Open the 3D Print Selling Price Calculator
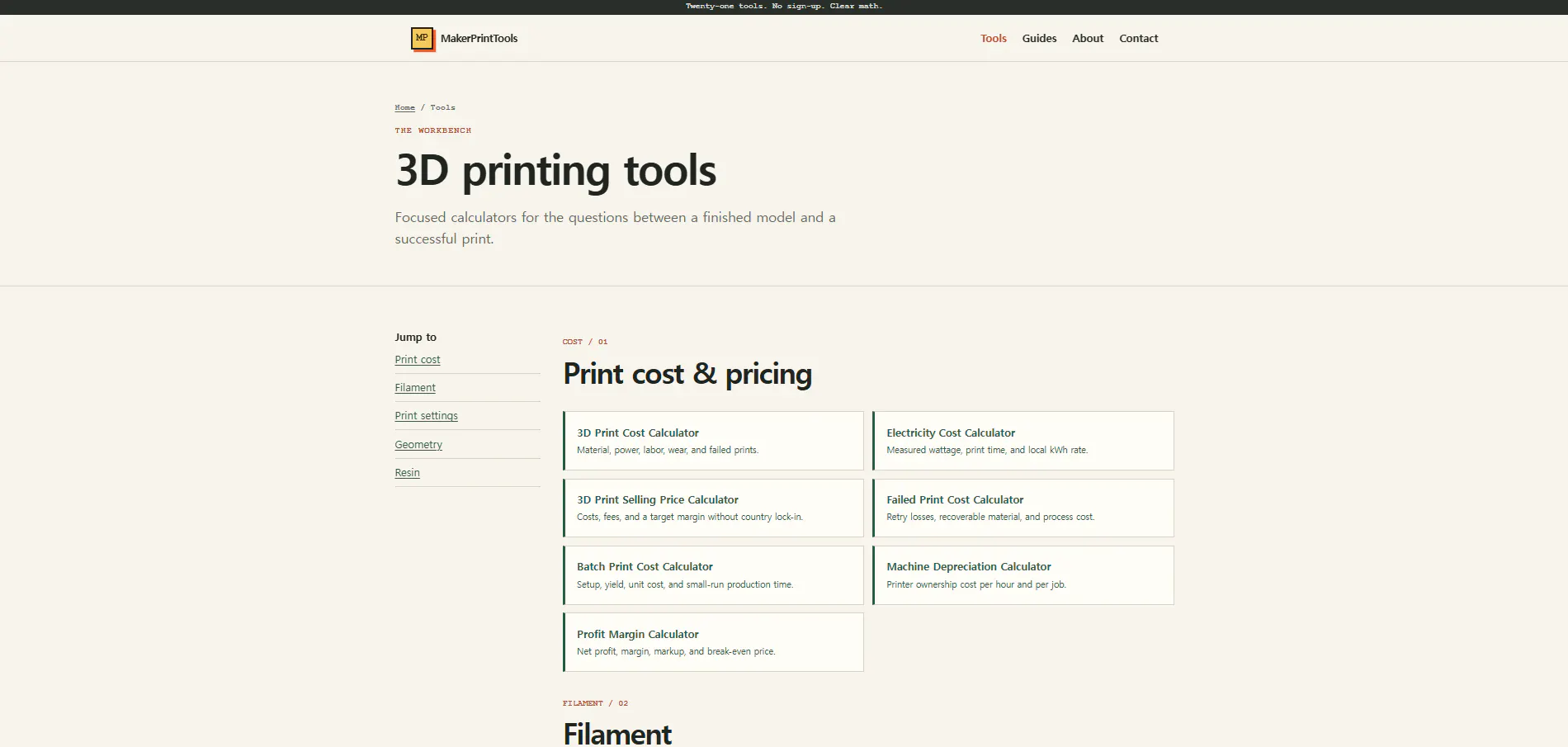The image size is (1568, 747). 713,508
